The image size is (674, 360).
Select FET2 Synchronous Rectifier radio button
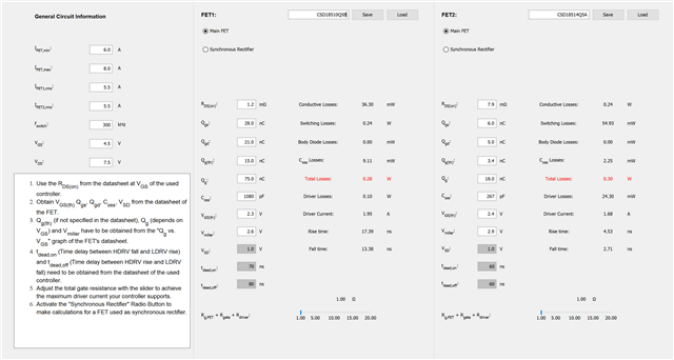coord(446,49)
